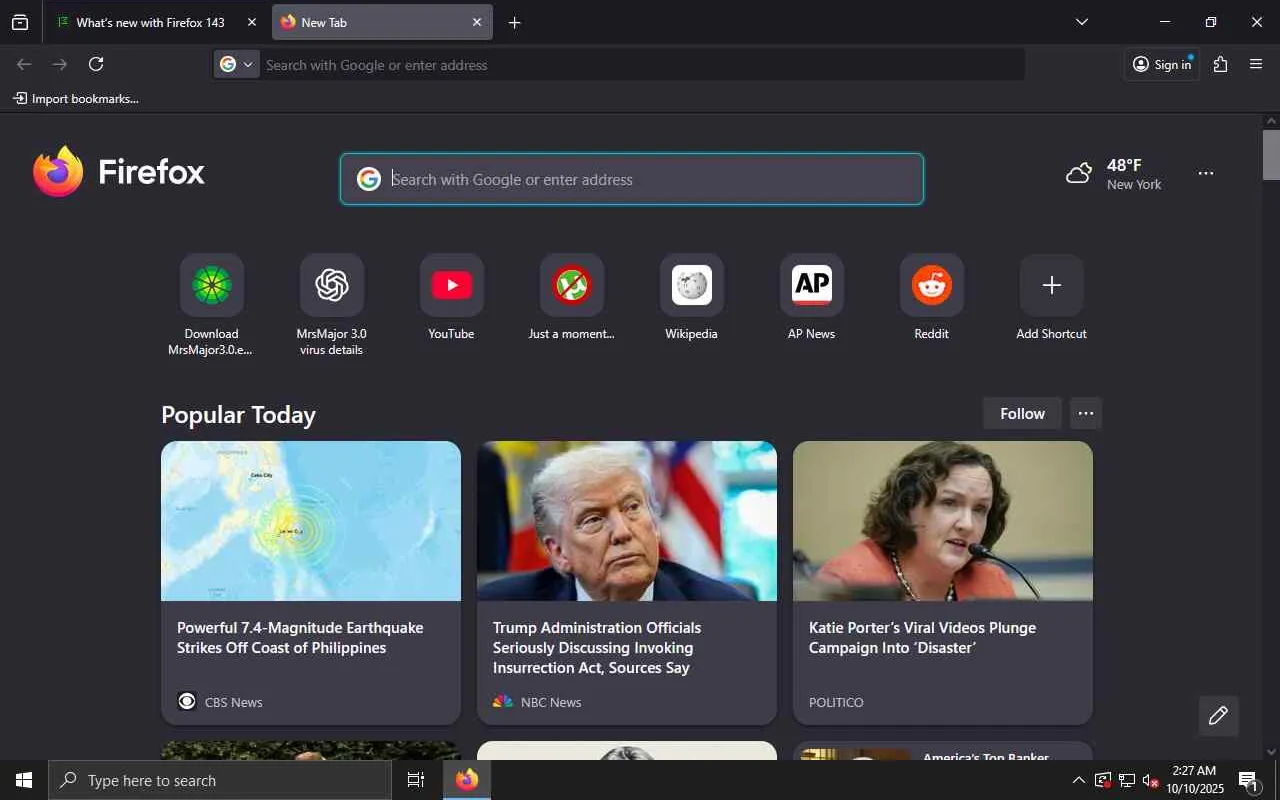This screenshot has height=800, width=1280.
Task: Open the Download MrsMajor3.0 shortcut
Action: click(x=211, y=305)
